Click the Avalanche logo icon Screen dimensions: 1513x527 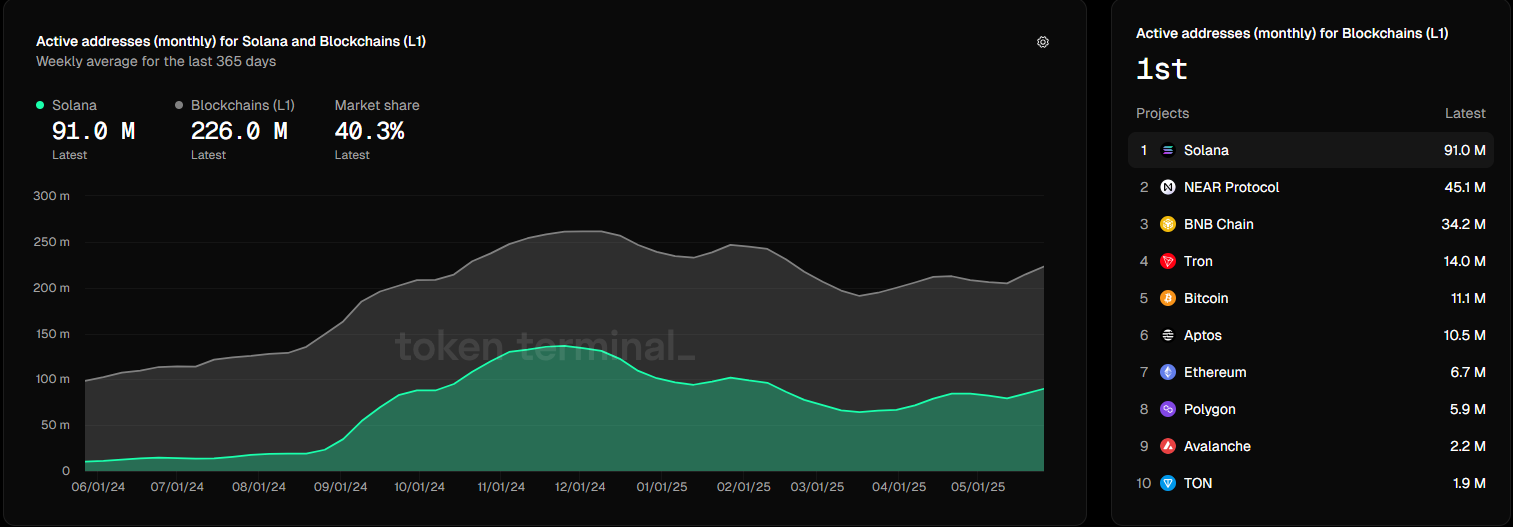(x=1167, y=446)
